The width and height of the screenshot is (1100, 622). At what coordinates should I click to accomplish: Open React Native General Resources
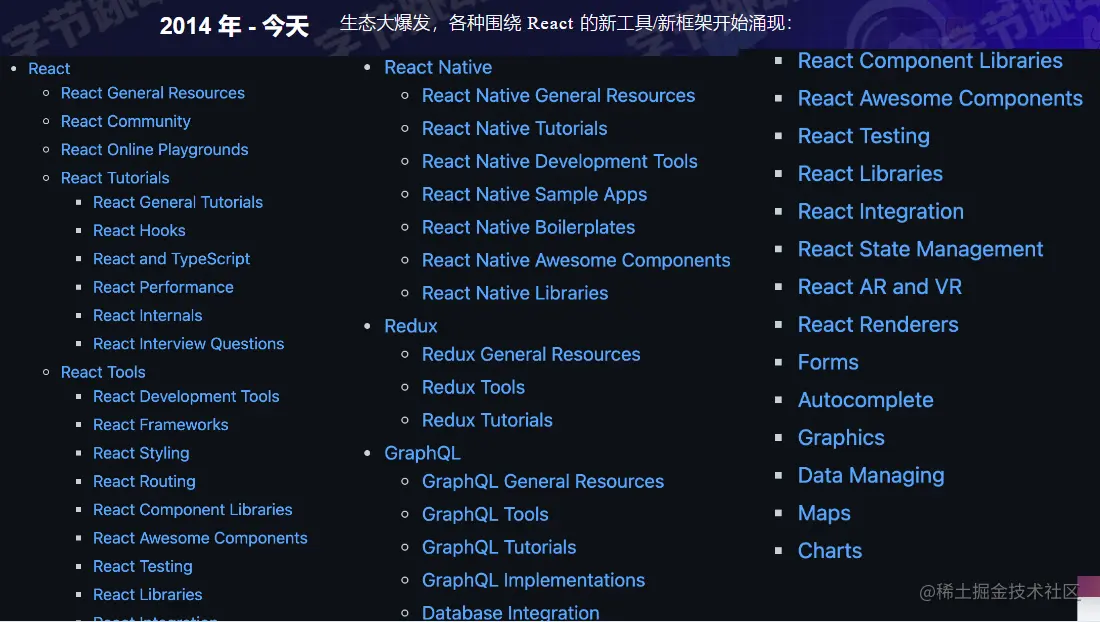[x=558, y=95]
